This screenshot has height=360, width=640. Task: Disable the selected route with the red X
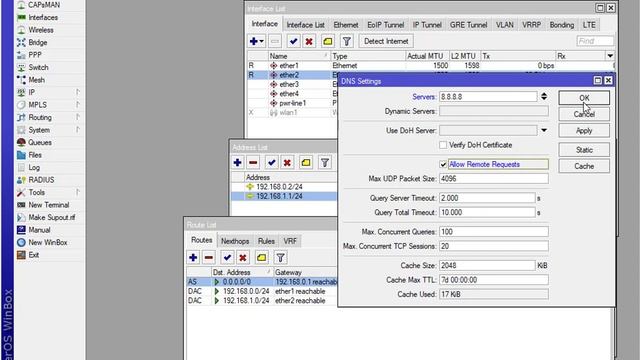point(243,258)
